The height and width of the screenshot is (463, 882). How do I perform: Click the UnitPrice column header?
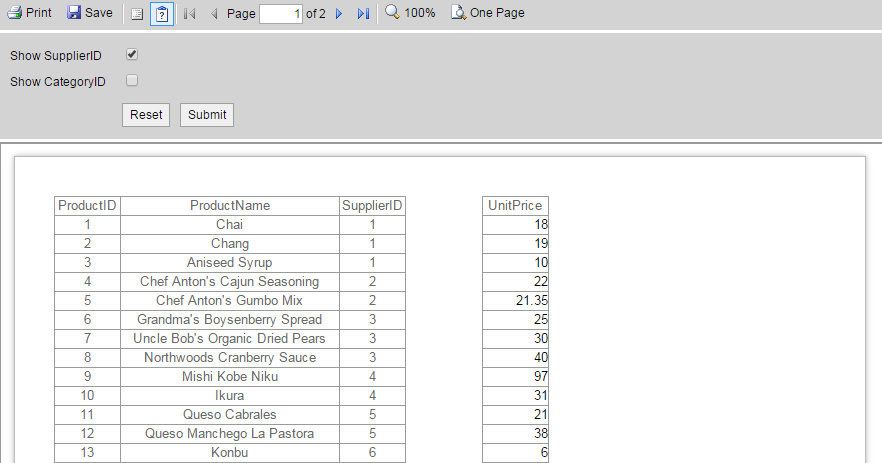pyautogui.click(x=515, y=206)
